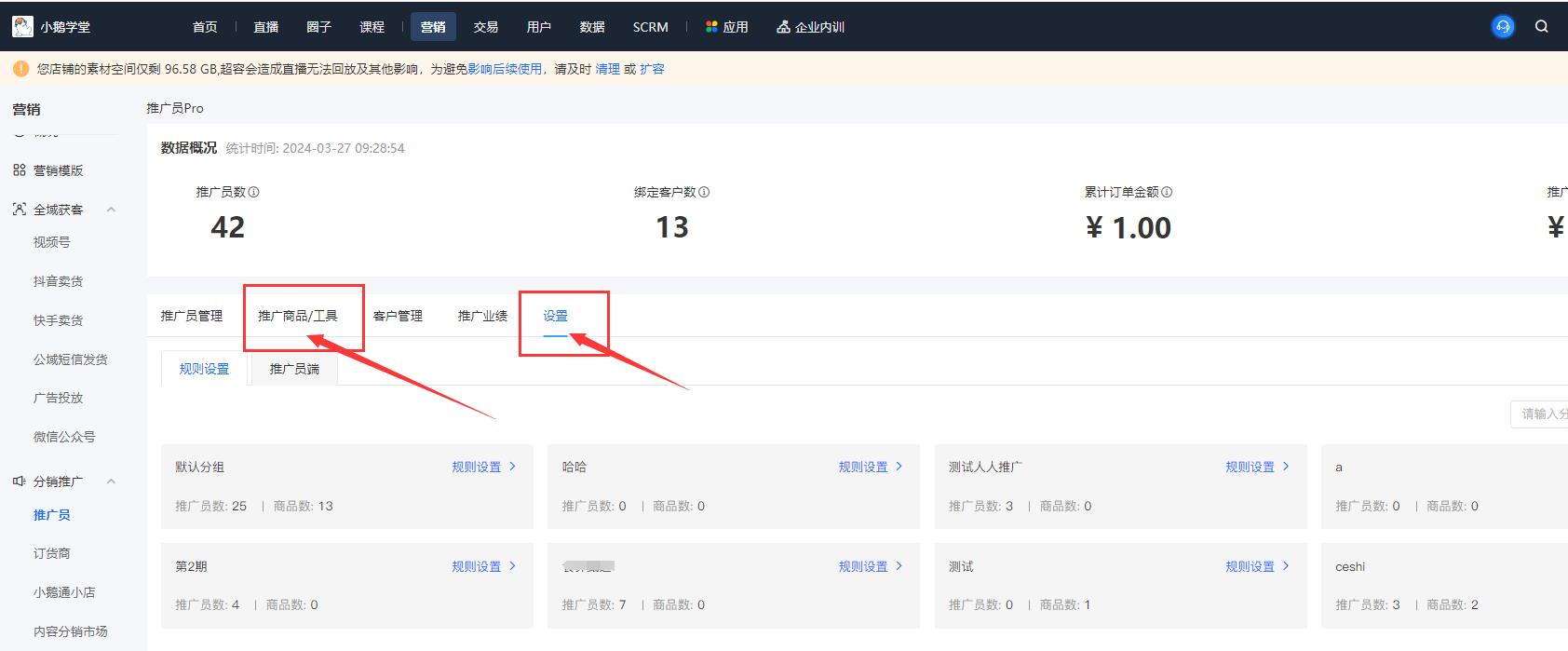Open 企业内训 in top navigation
Viewport: 1568px width, 651px height.
[810, 27]
